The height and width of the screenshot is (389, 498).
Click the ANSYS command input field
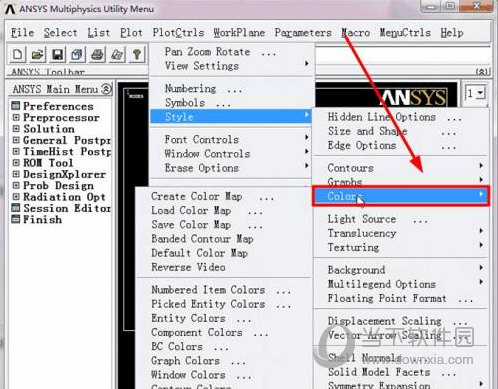click(x=403, y=55)
